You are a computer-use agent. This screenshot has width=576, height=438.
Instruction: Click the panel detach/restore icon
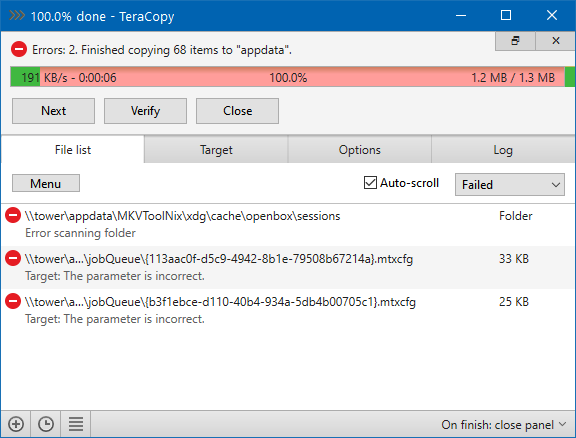[515, 41]
